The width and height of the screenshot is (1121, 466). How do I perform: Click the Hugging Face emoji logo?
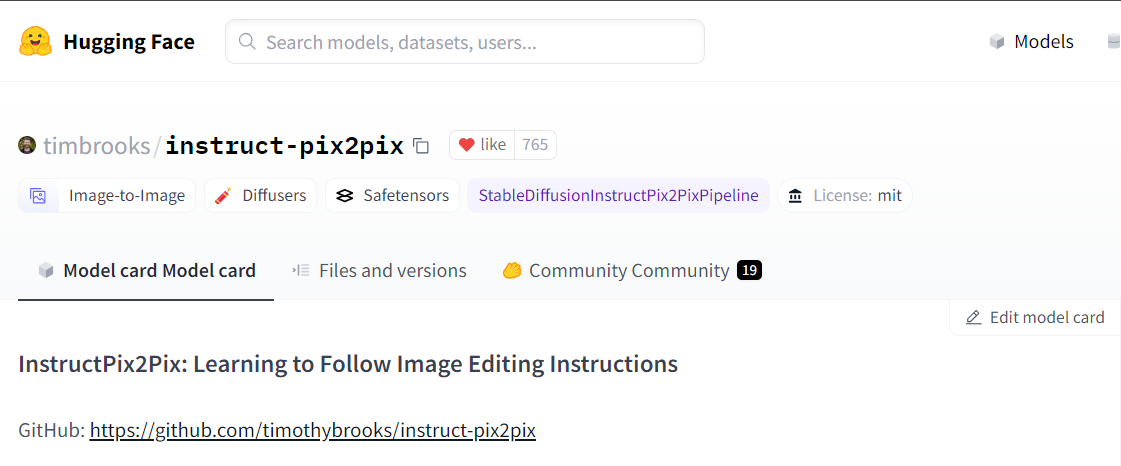point(36,42)
